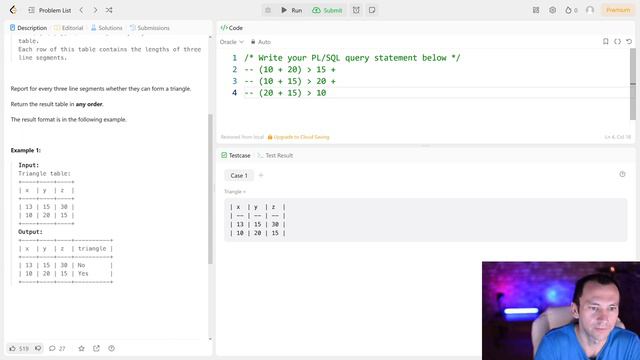640x360 pixels.
Task: Click the debug icon left of Run
Action: pyautogui.click(x=268, y=10)
